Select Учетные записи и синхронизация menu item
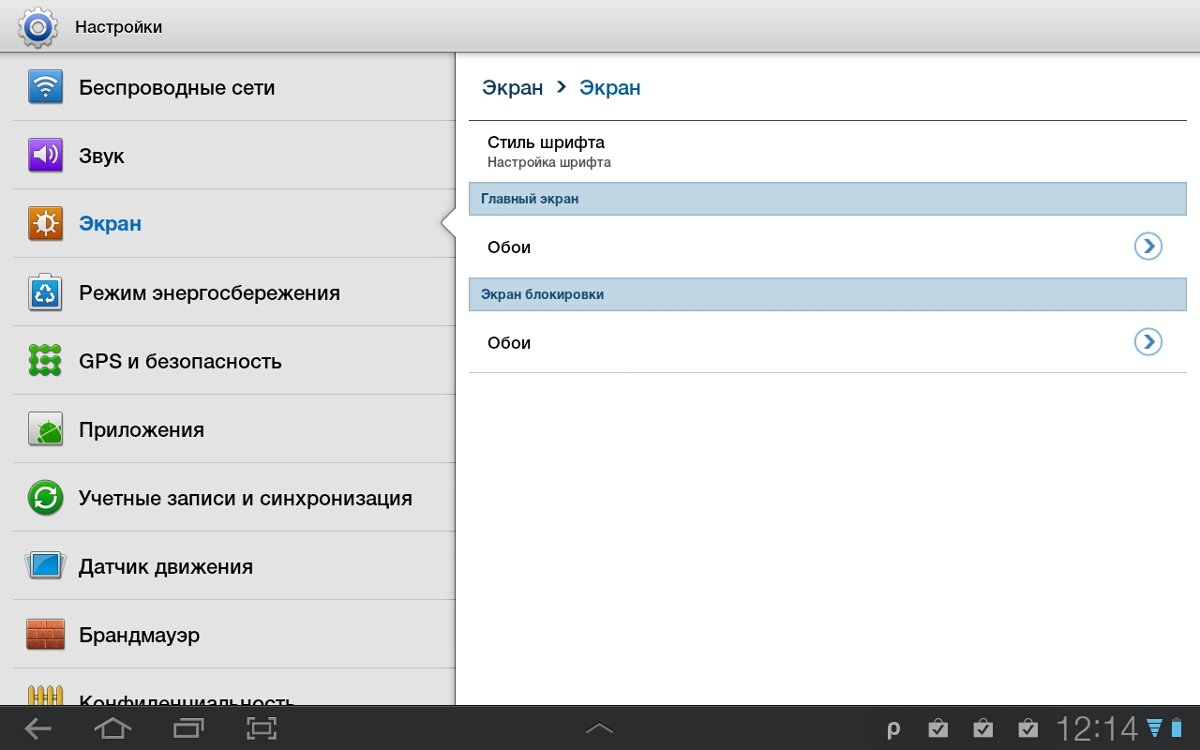 (245, 498)
